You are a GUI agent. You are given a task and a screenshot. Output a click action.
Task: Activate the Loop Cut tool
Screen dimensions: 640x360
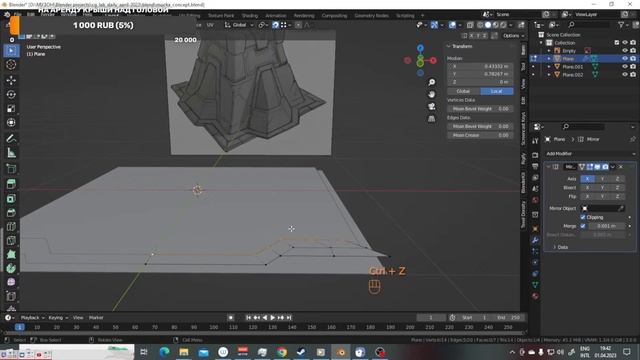[x=11, y=227]
